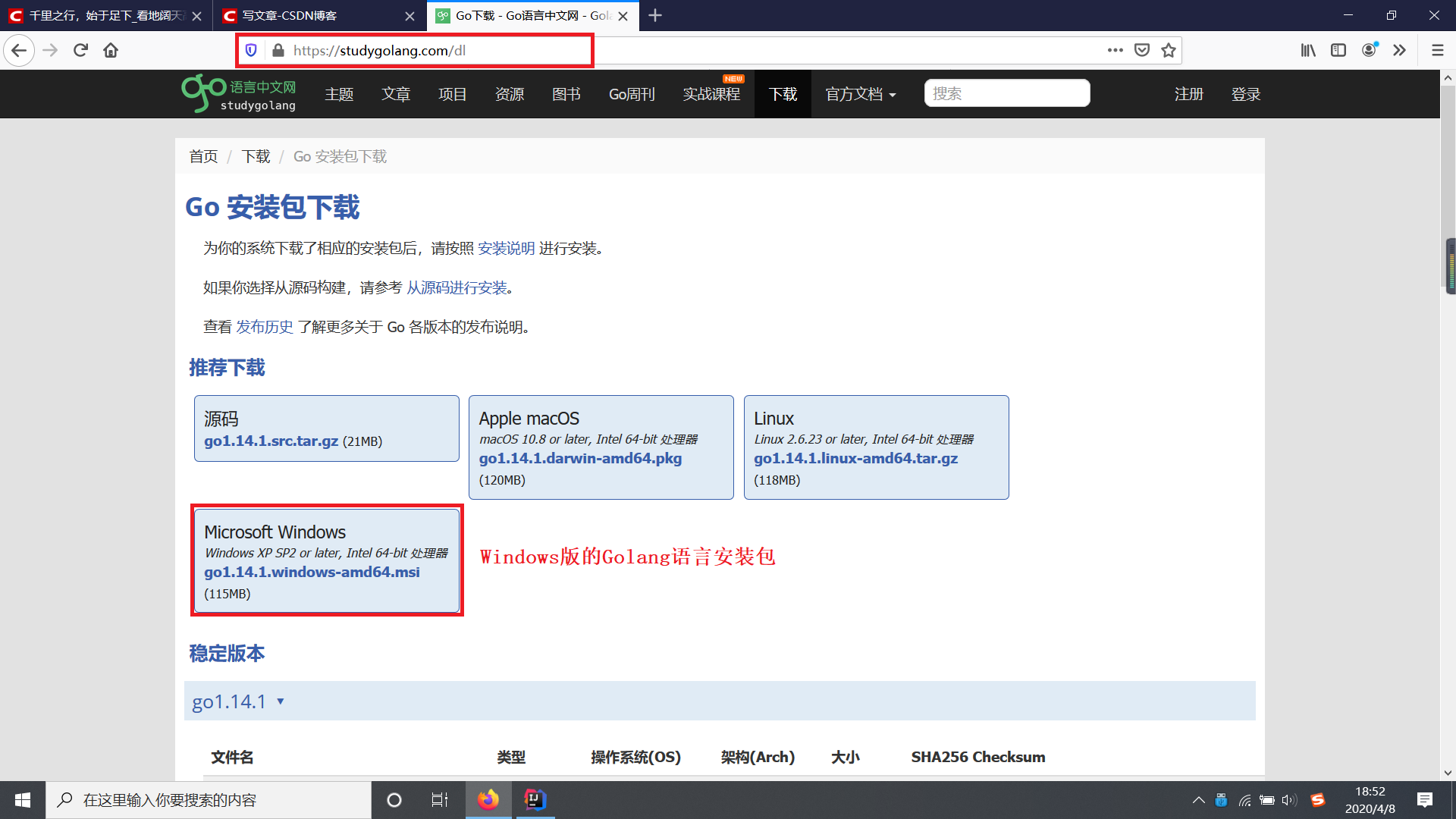Open a new browser tab

tap(655, 15)
